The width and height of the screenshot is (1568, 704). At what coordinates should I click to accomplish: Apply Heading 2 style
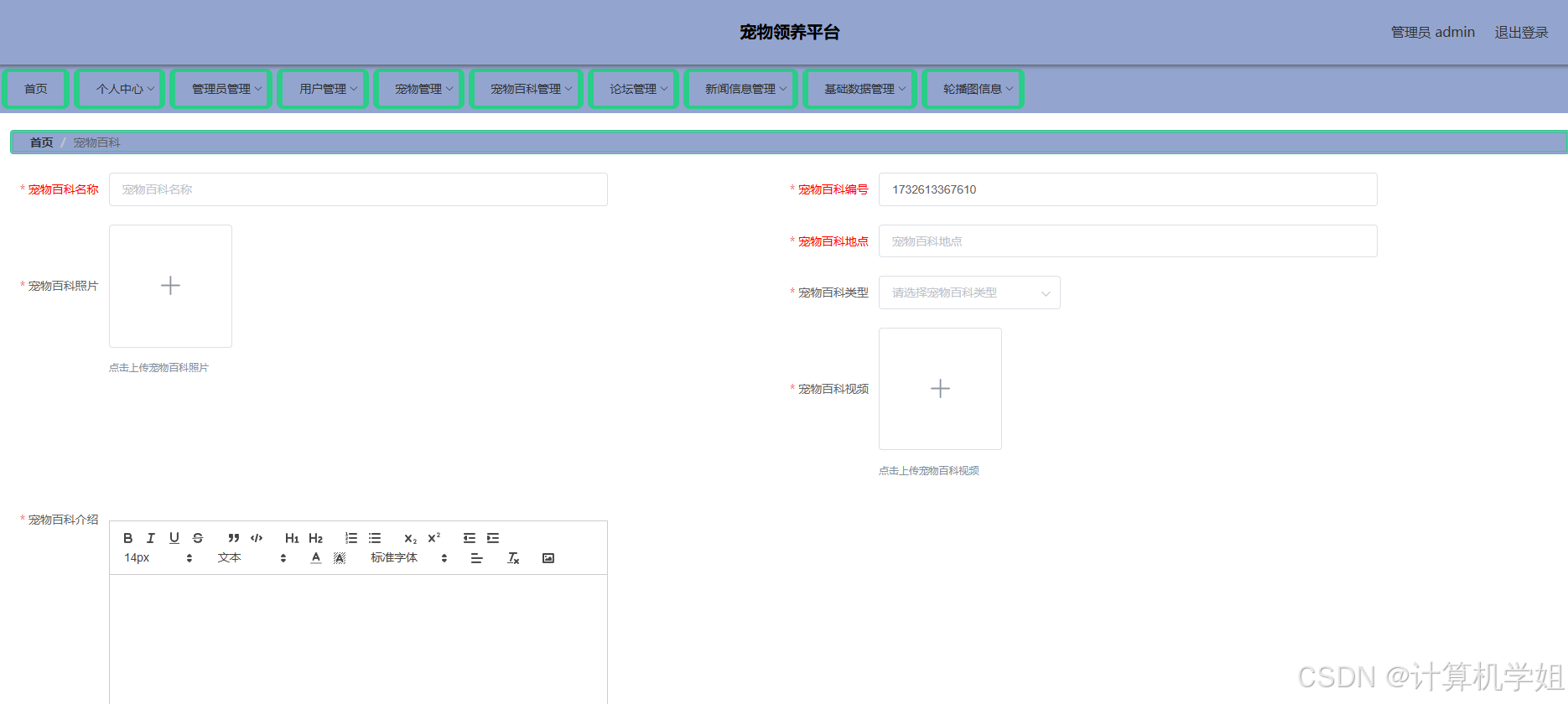click(316, 538)
